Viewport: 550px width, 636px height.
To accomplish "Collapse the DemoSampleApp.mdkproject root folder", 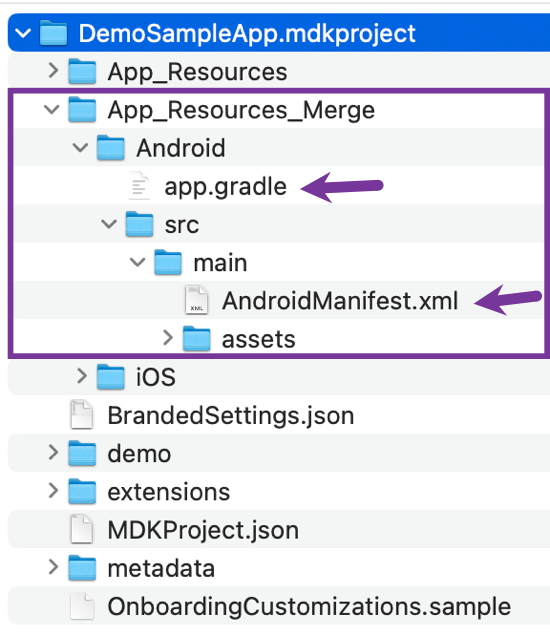I will pyautogui.click(x=23, y=33).
